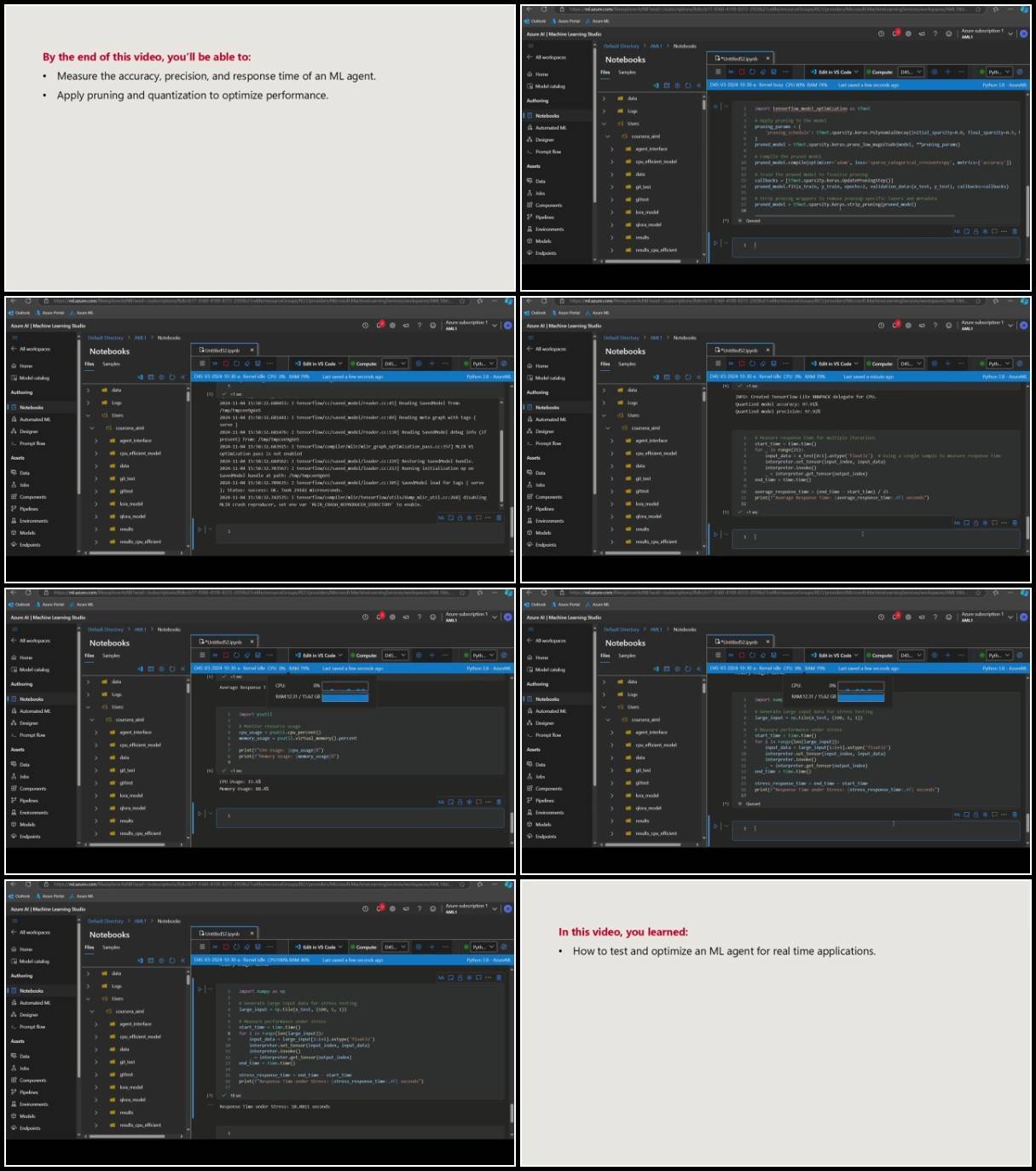In the stress-result frame, click the browser address bar

click(256, 884)
